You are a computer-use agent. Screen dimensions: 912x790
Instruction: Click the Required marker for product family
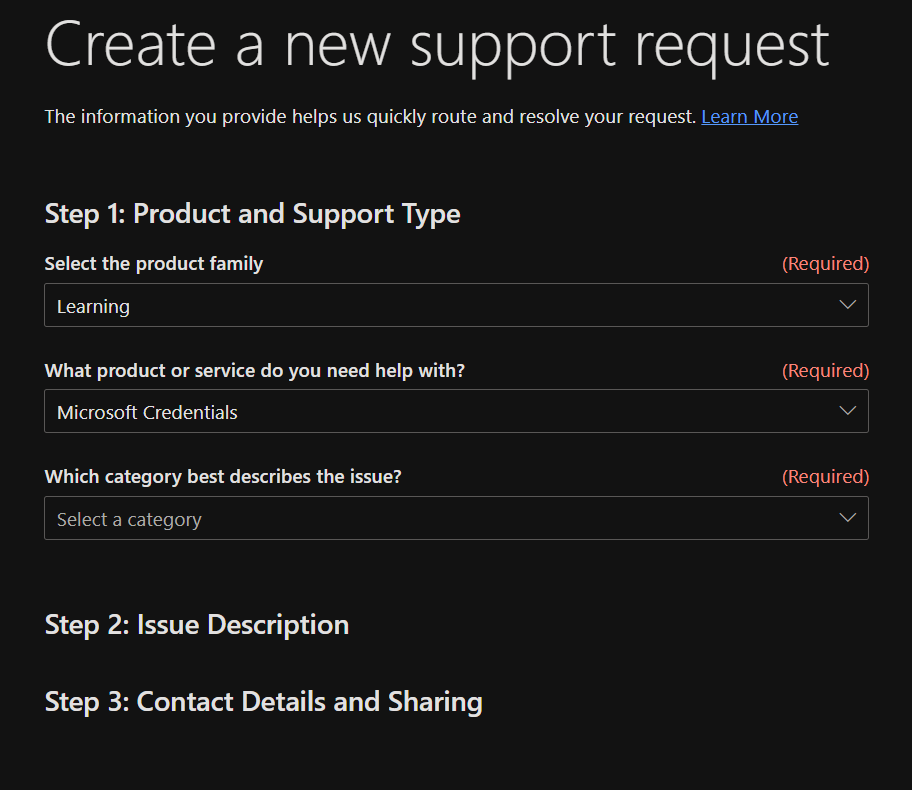(825, 264)
